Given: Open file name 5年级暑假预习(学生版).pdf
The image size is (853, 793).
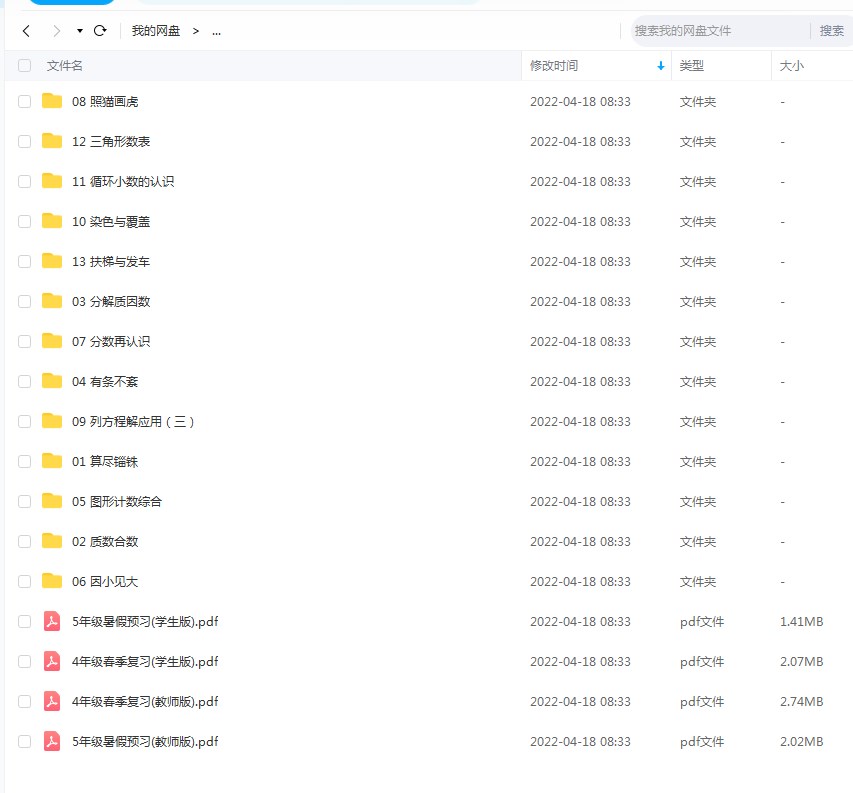Looking at the screenshot, I should pyautogui.click(x=145, y=621).
